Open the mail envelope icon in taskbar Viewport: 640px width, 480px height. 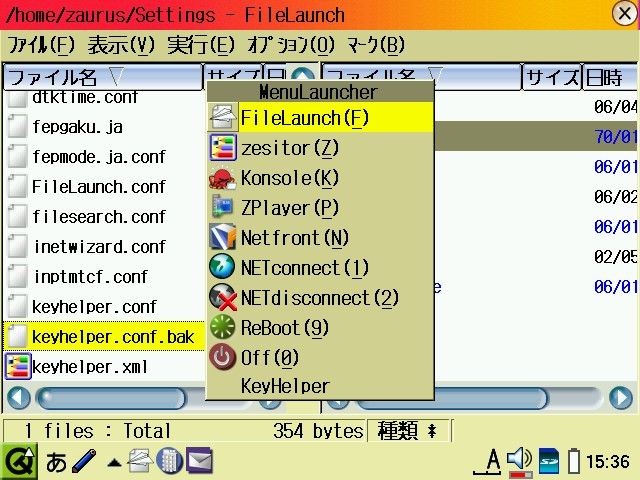click(200, 461)
